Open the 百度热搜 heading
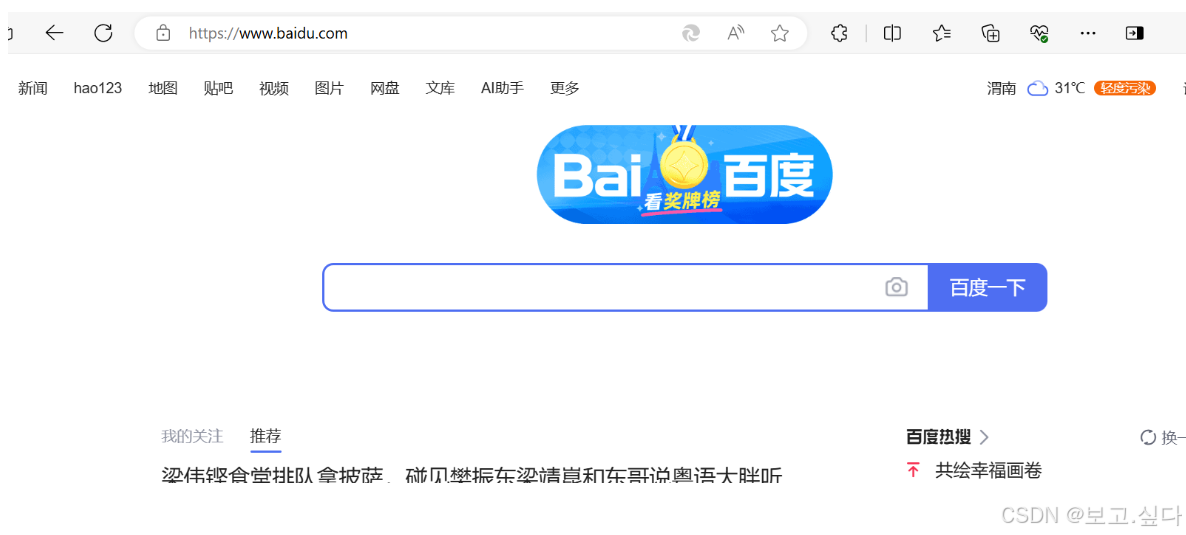1186x535 pixels. pos(939,437)
